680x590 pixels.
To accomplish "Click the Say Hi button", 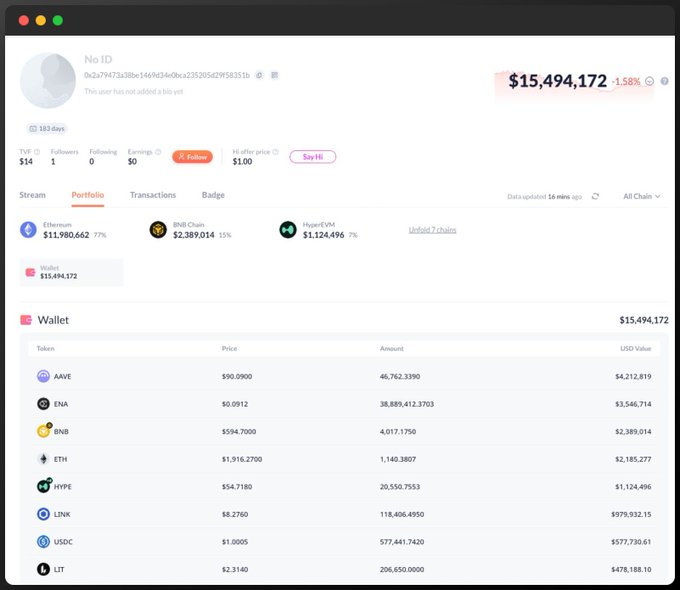I will pos(313,157).
